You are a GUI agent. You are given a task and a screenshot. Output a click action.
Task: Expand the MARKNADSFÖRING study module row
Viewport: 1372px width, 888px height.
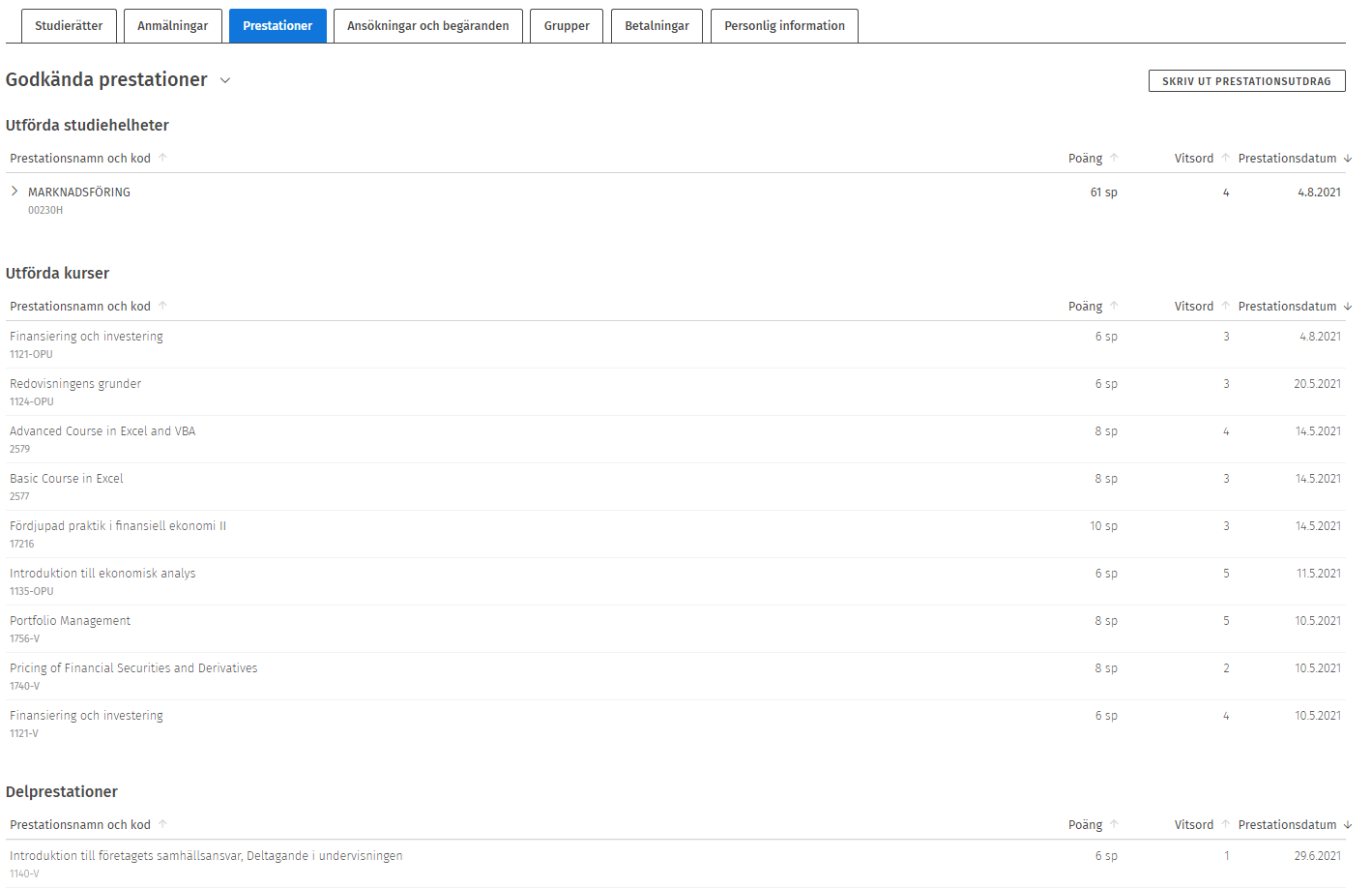pos(15,192)
